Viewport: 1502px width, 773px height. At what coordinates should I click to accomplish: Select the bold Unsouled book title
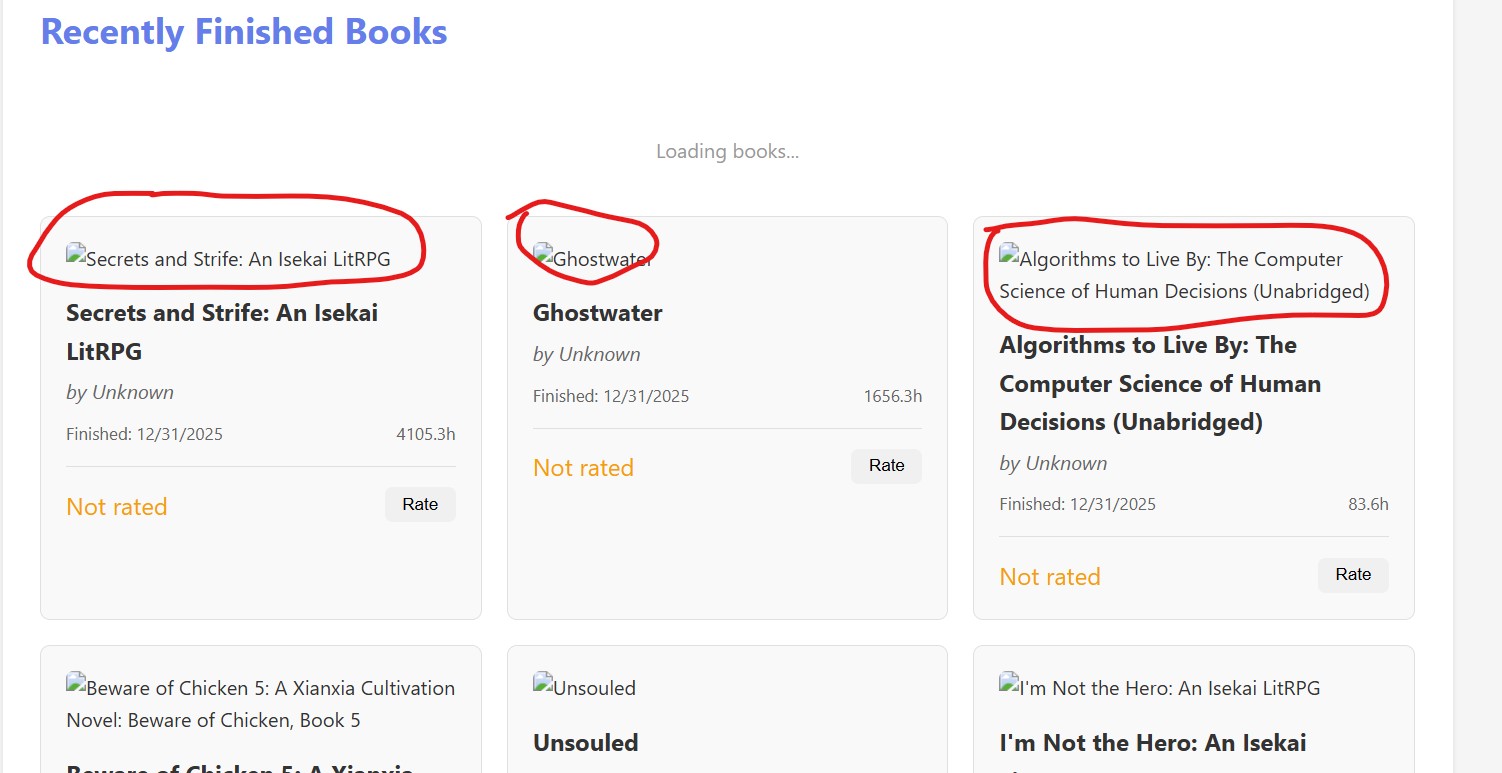(585, 743)
